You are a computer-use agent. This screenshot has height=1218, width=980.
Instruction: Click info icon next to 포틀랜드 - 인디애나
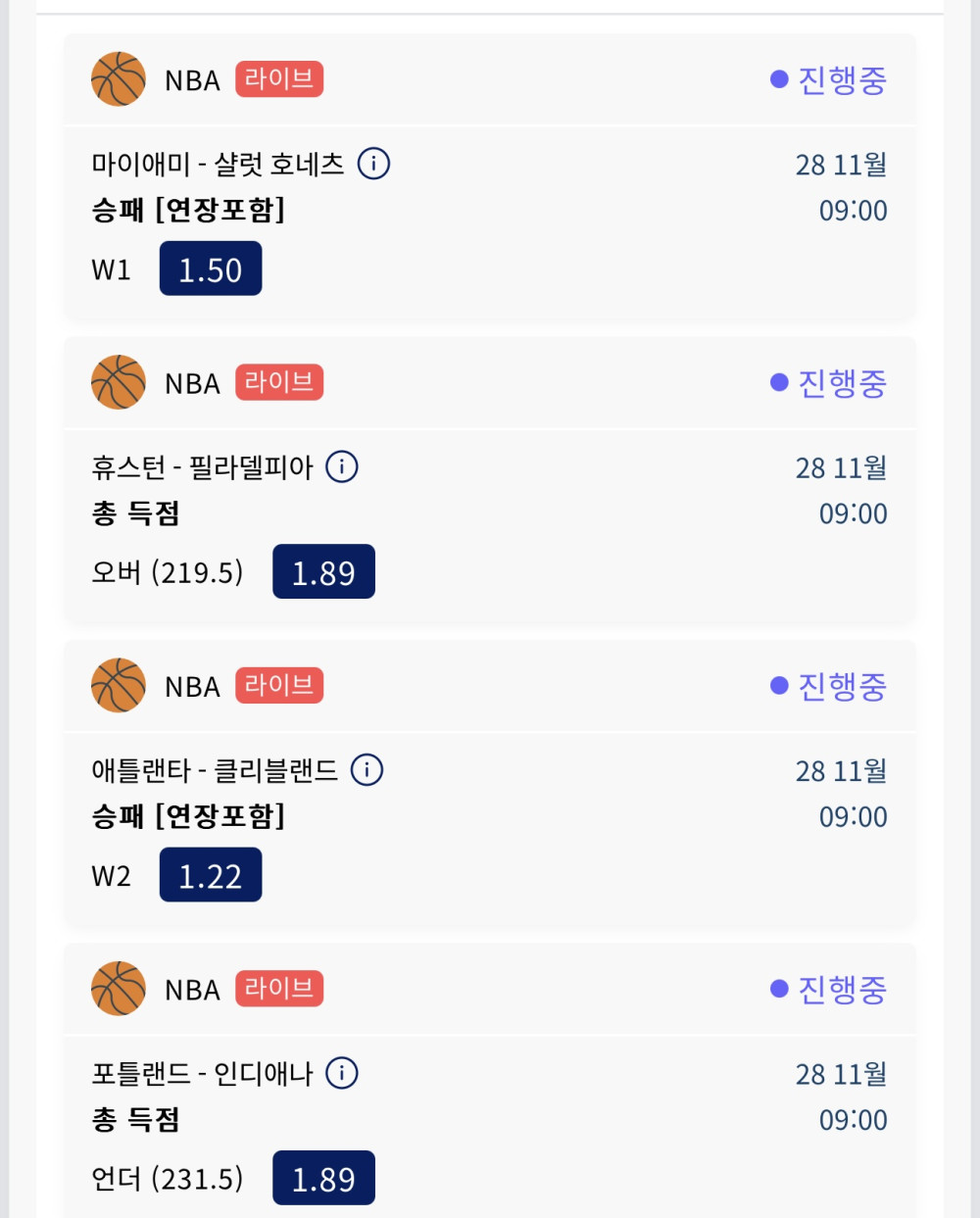pyautogui.click(x=342, y=1073)
